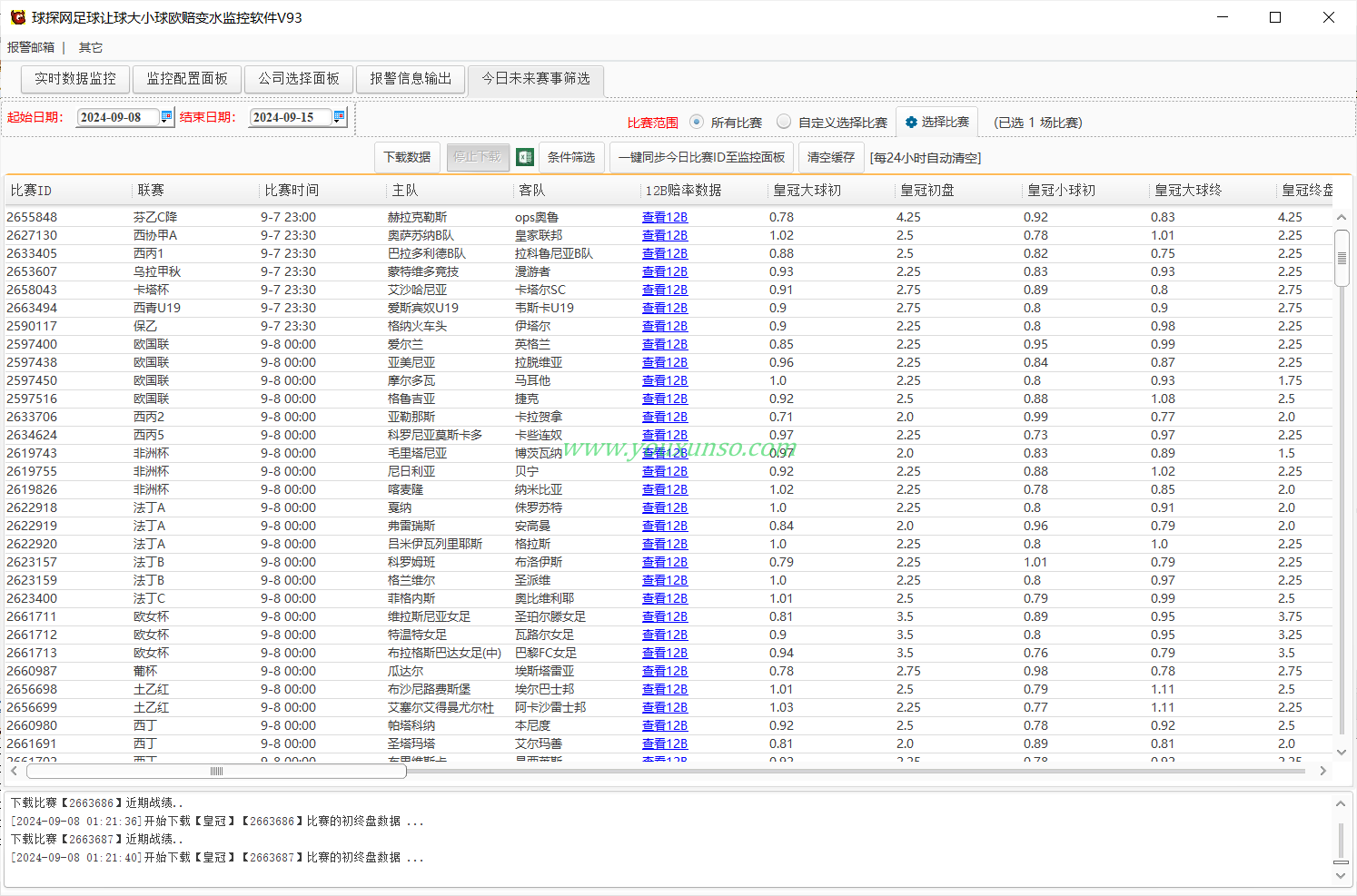Click the 下载数据 button
This screenshot has height=896, width=1357.
coord(407,157)
